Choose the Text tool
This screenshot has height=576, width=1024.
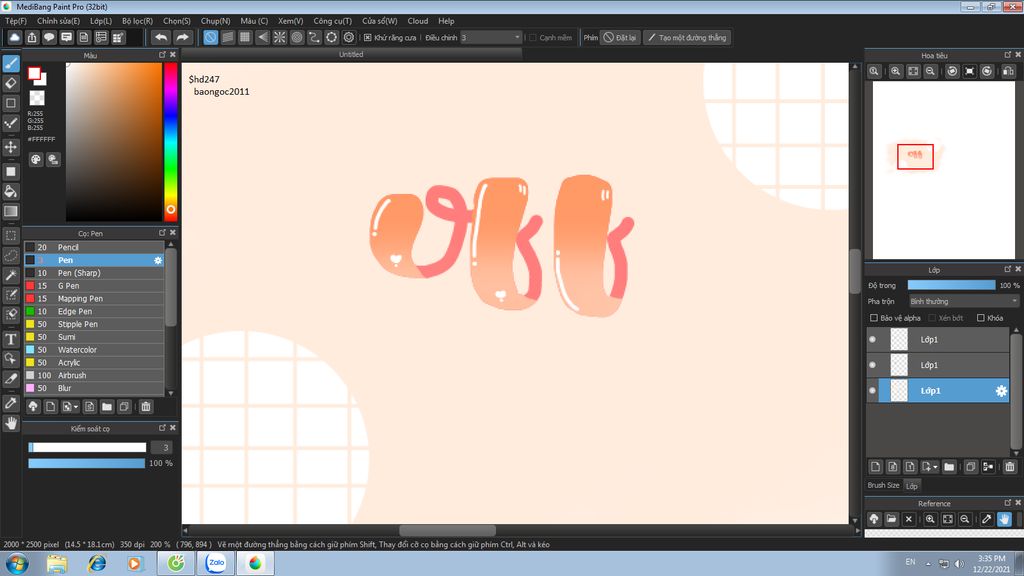(x=11, y=339)
